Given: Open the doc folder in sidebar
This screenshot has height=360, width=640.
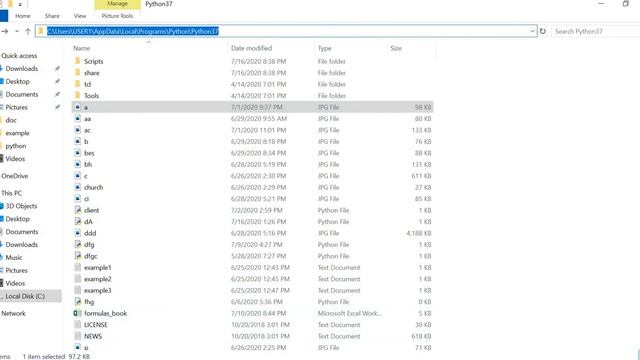Looking at the screenshot, I should 11,120.
